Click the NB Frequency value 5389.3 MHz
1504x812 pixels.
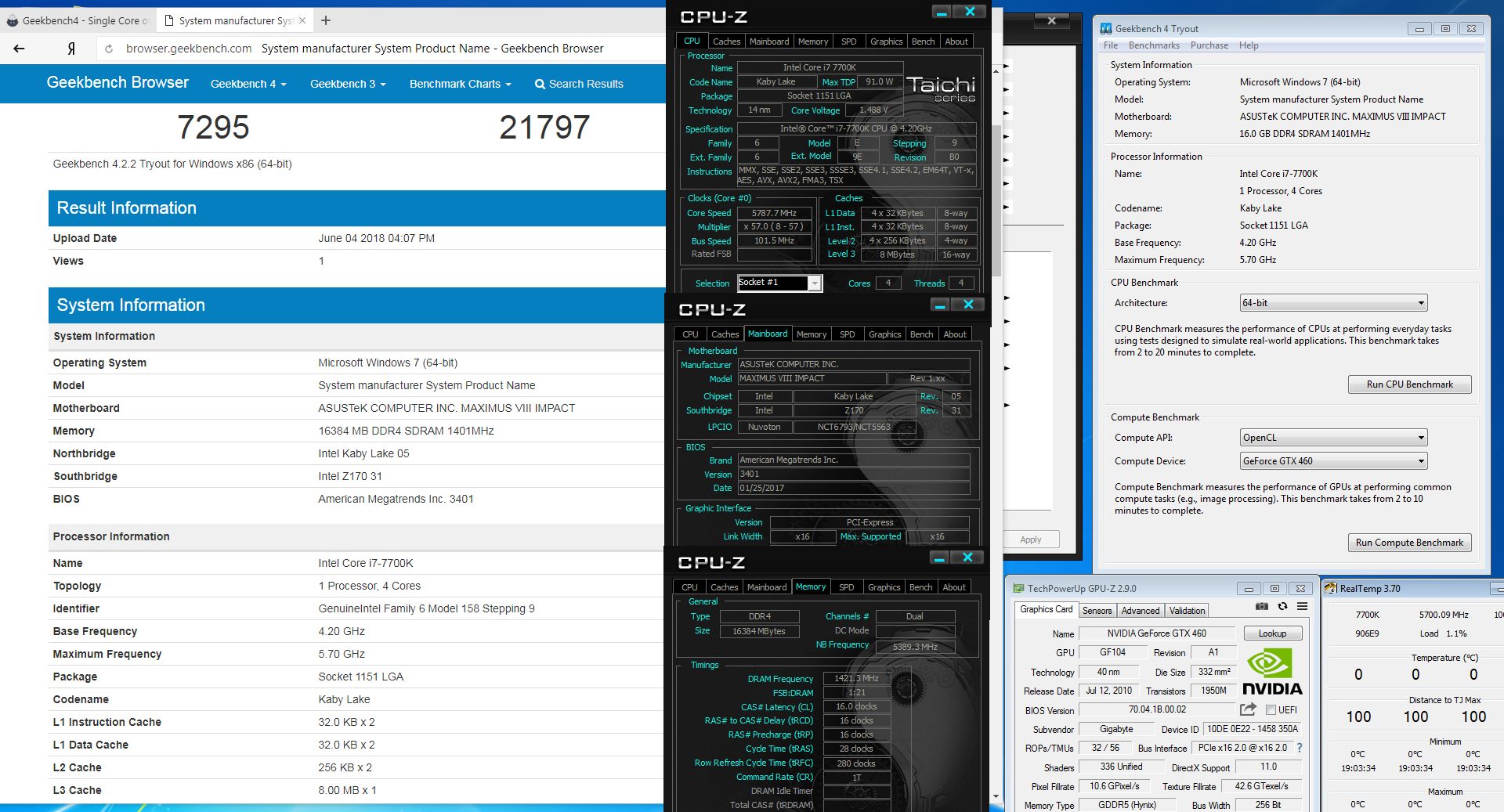coord(915,647)
